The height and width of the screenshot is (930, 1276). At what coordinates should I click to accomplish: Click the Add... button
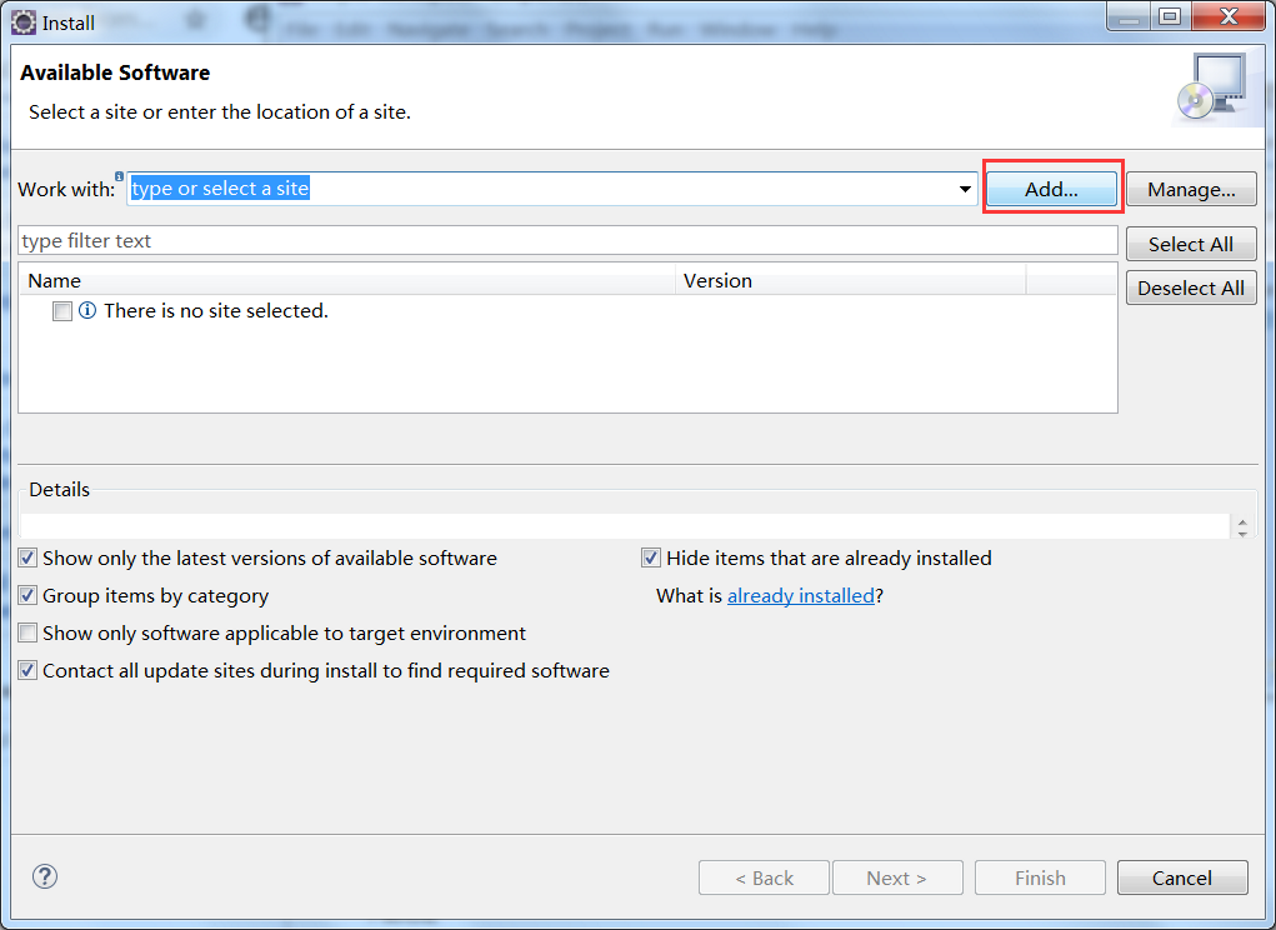click(1051, 189)
